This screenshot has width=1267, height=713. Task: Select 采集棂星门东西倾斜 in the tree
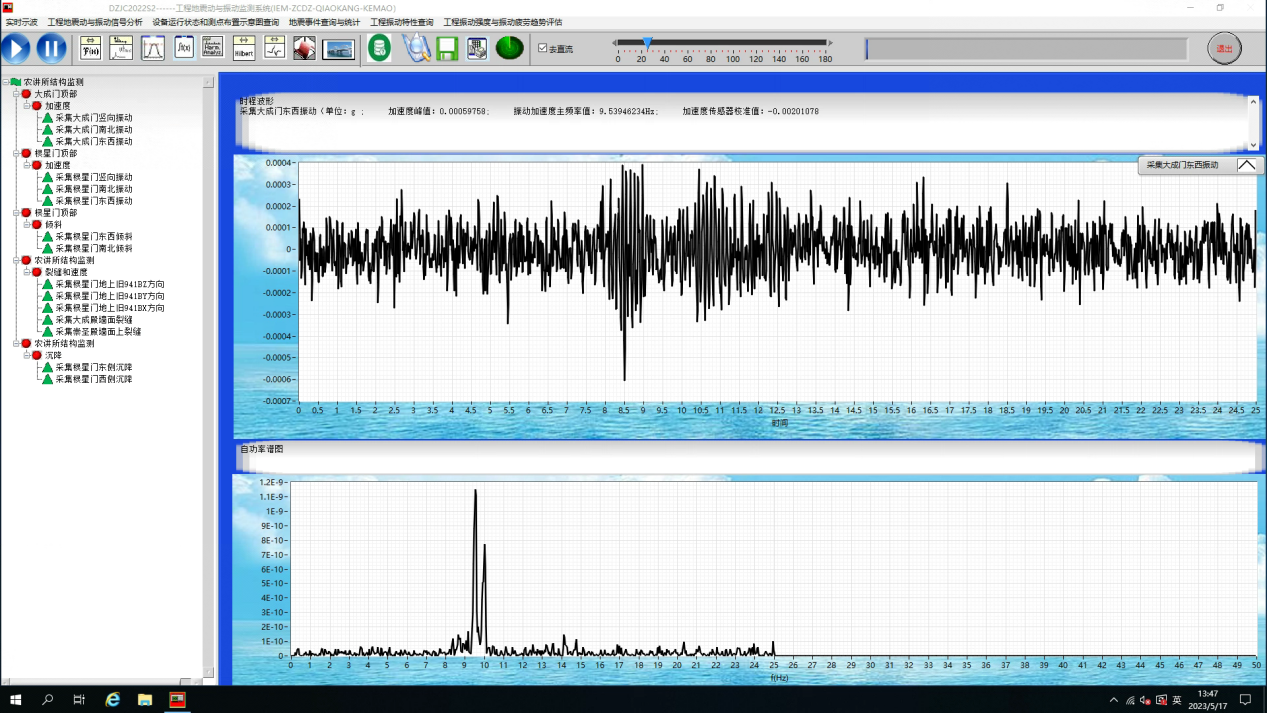click(x=93, y=237)
